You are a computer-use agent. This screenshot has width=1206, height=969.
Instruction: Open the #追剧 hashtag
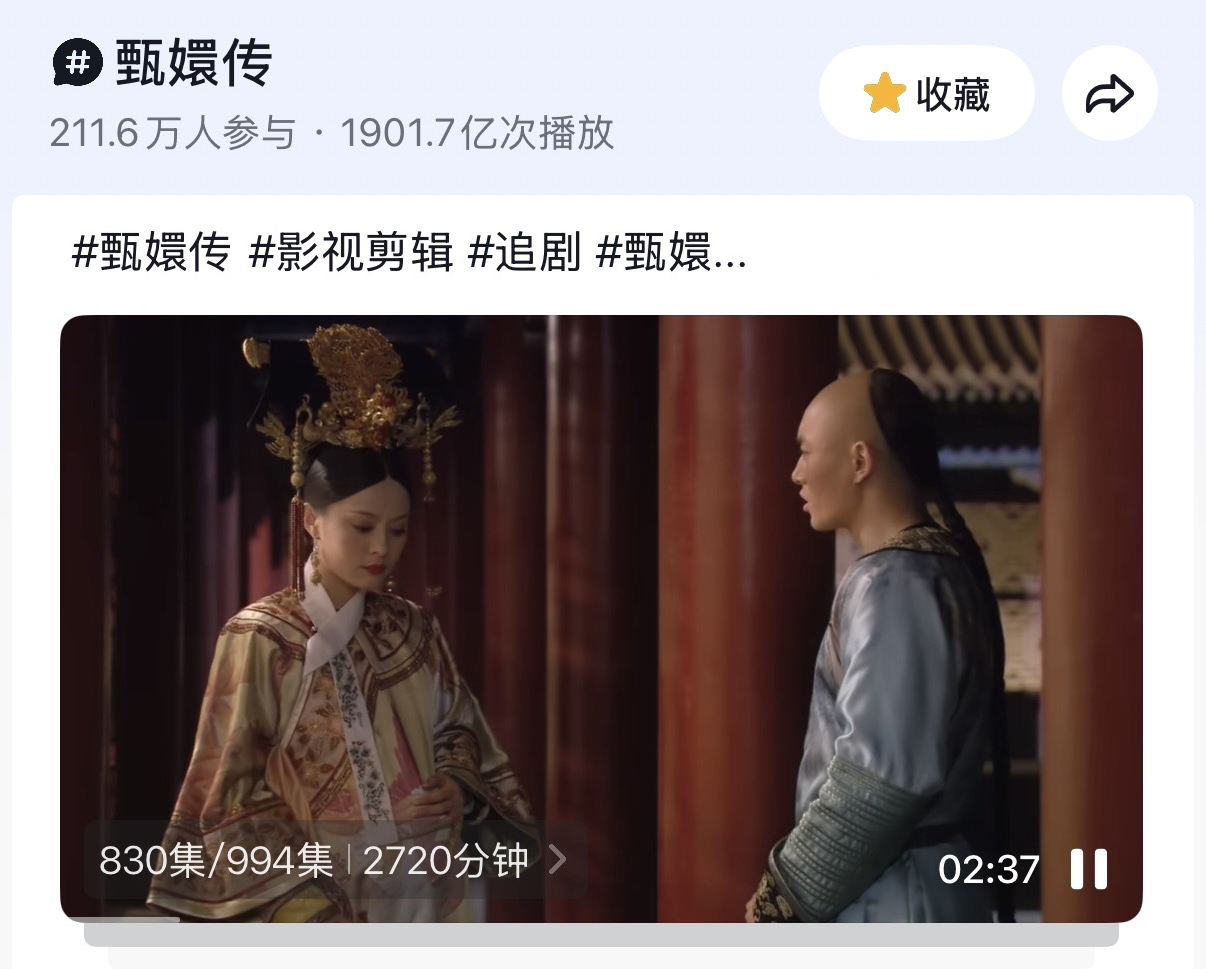pos(525,254)
